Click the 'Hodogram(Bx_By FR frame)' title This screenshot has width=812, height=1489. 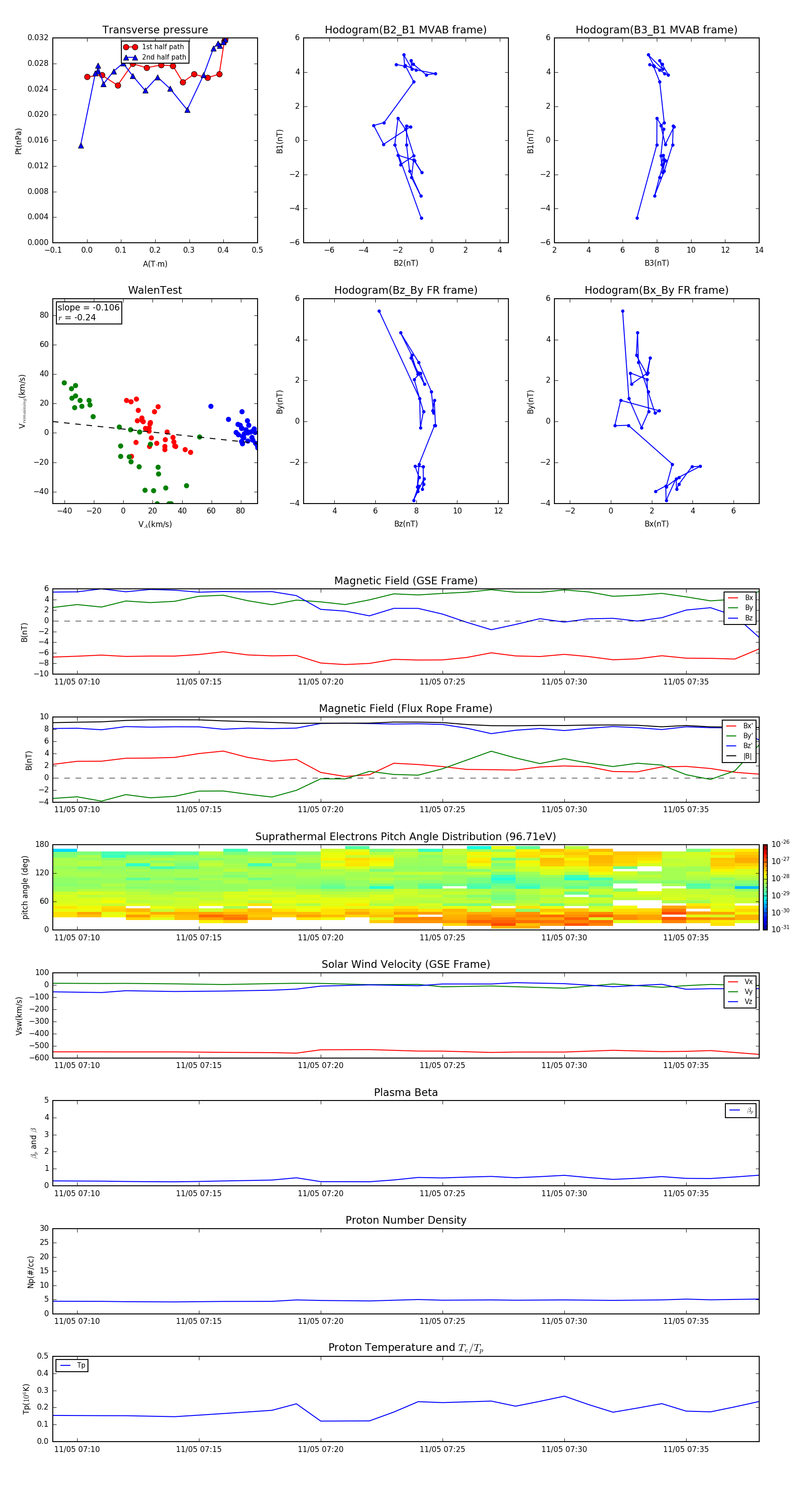click(656, 290)
